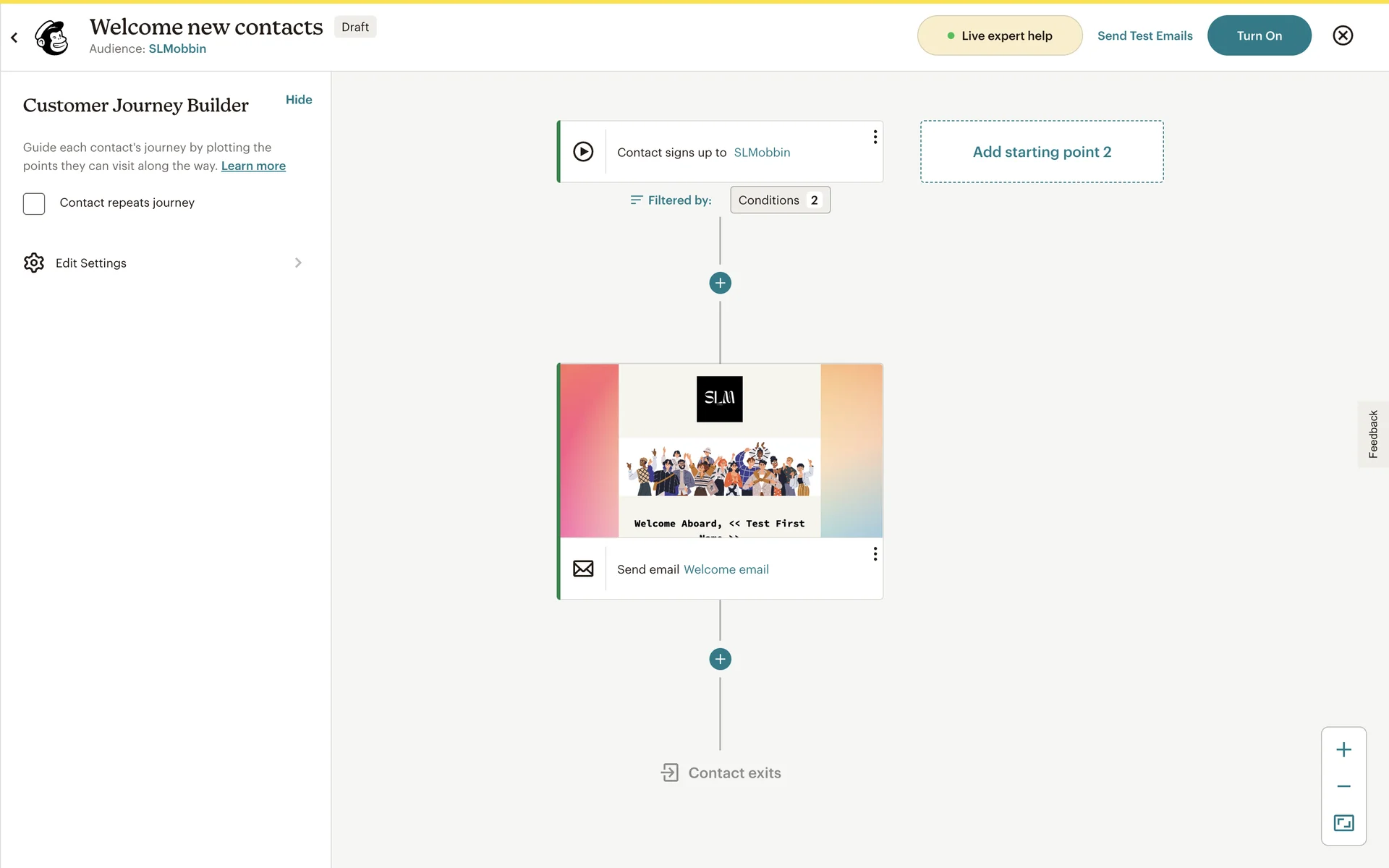Click Send Test Emails link
The height and width of the screenshot is (868, 1389).
(1144, 35)
